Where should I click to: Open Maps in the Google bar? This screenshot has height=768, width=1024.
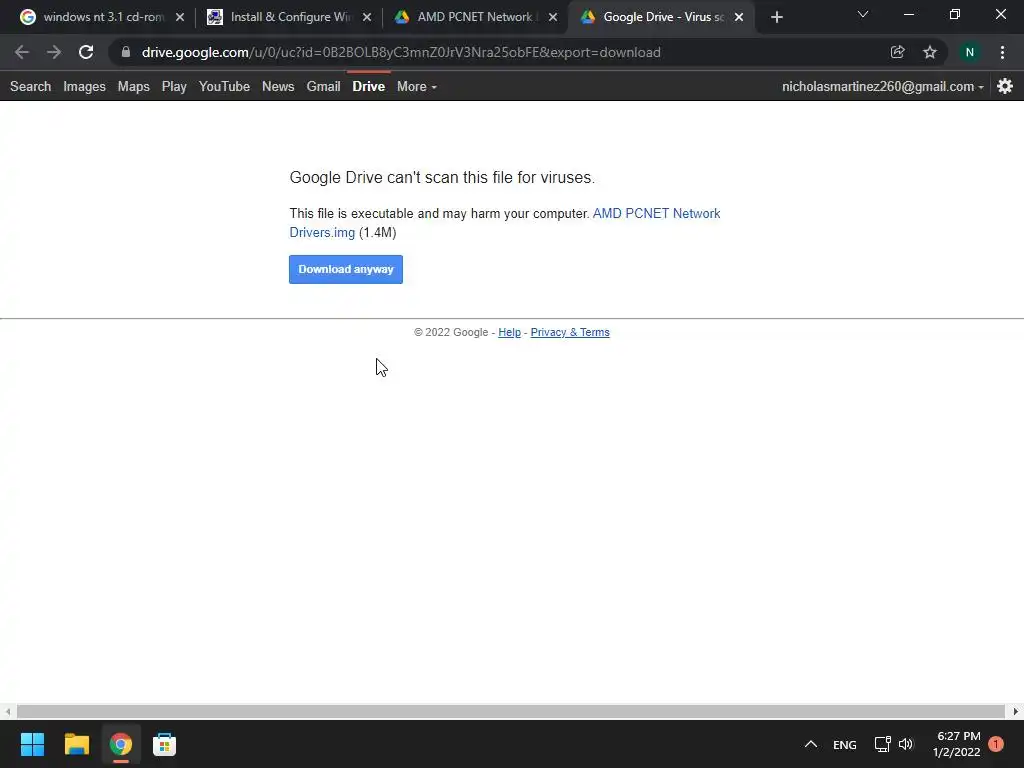[x=134, y=86]
